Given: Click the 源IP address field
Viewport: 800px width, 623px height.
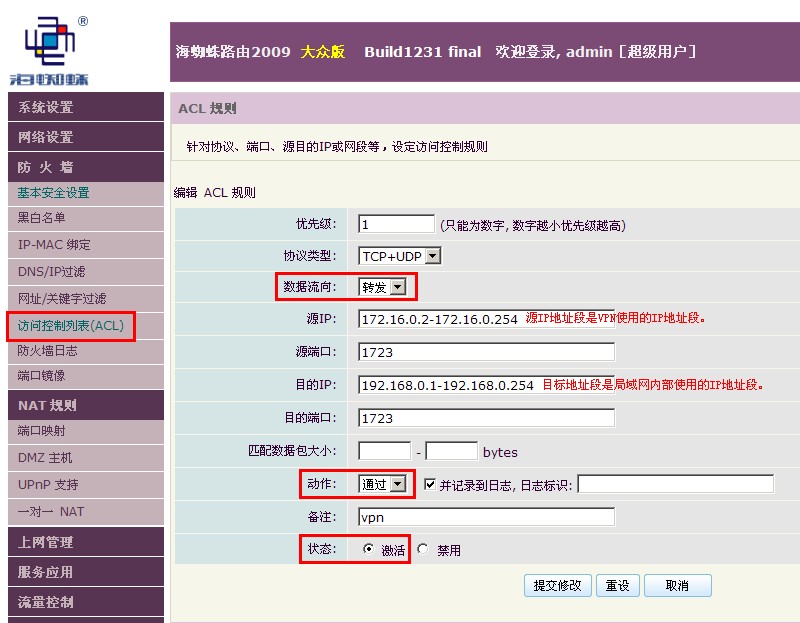Looking at the screenshot, I should (x=486, y=318).
